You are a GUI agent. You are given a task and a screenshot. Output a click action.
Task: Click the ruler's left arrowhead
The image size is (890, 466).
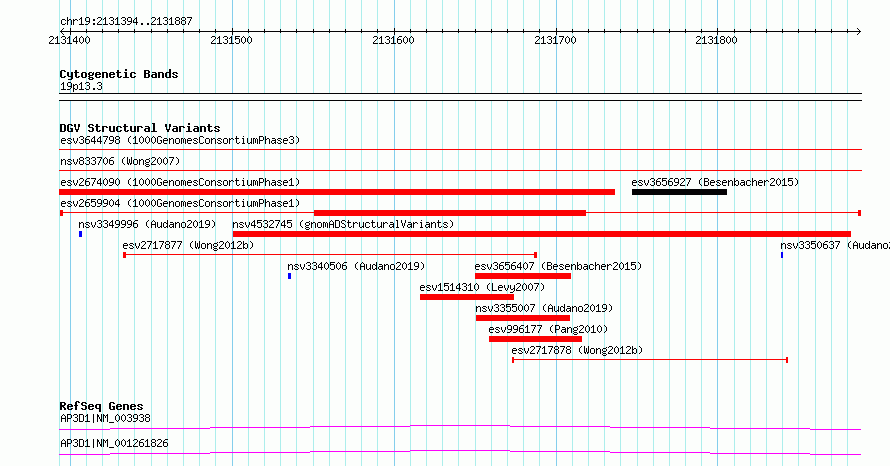point(62,31)
